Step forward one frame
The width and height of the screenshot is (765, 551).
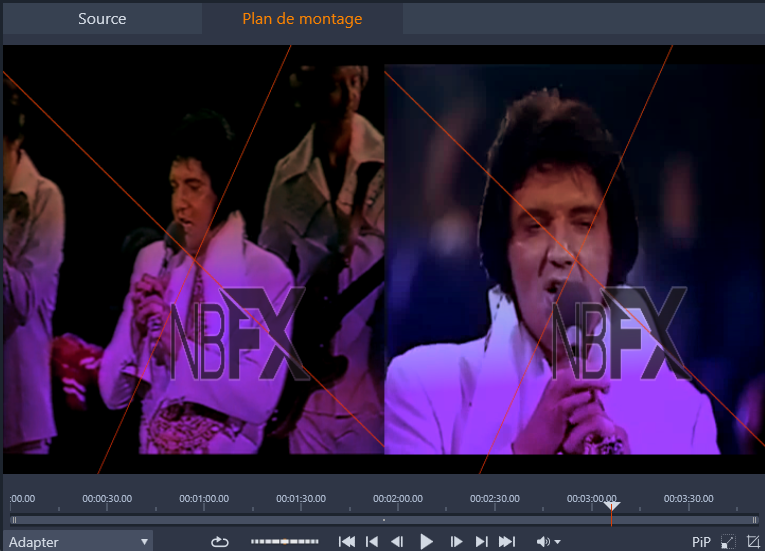pyautogui.click(x=456, y=541)
